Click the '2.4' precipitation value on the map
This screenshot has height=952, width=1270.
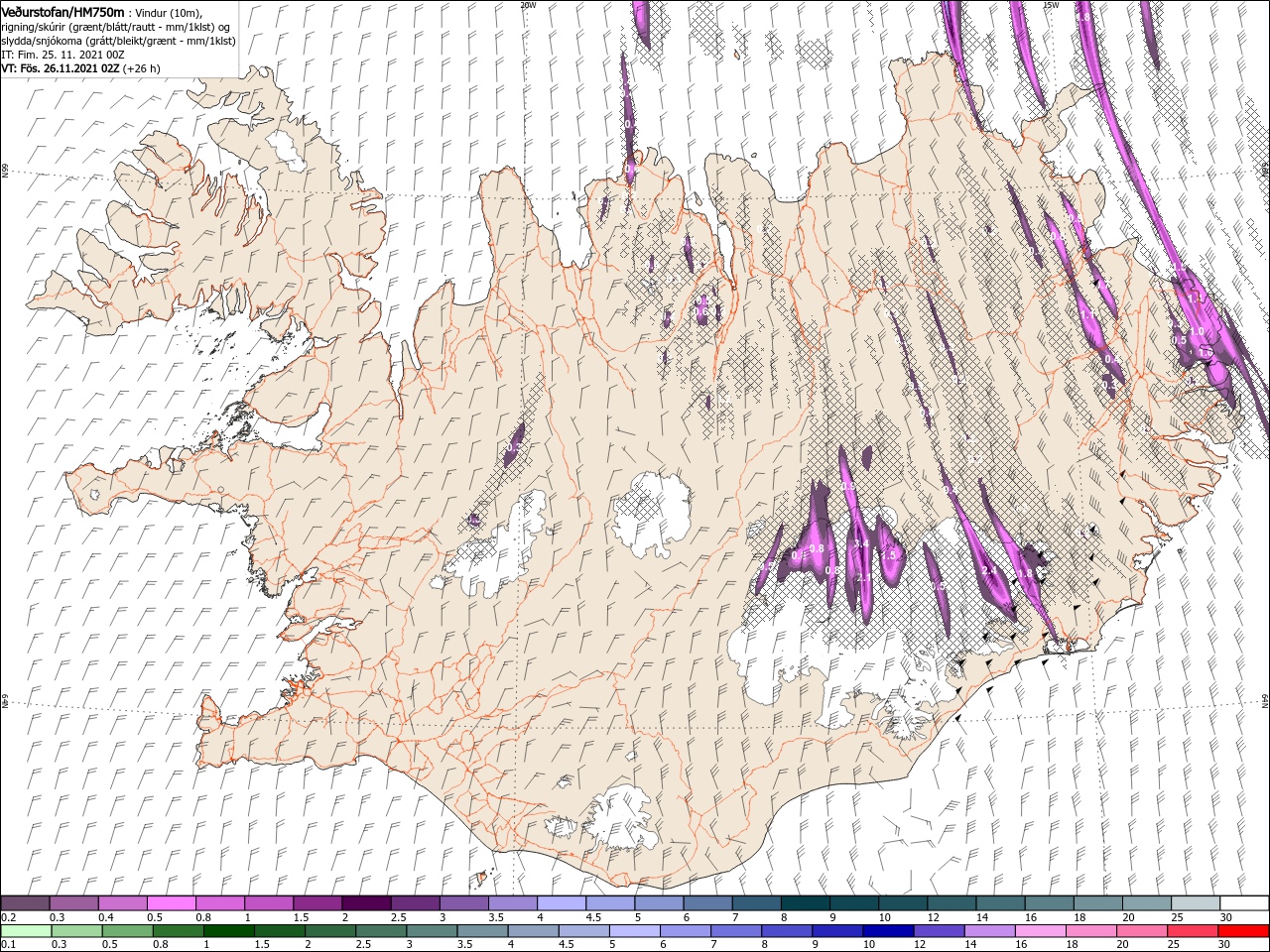pos(989,571)
